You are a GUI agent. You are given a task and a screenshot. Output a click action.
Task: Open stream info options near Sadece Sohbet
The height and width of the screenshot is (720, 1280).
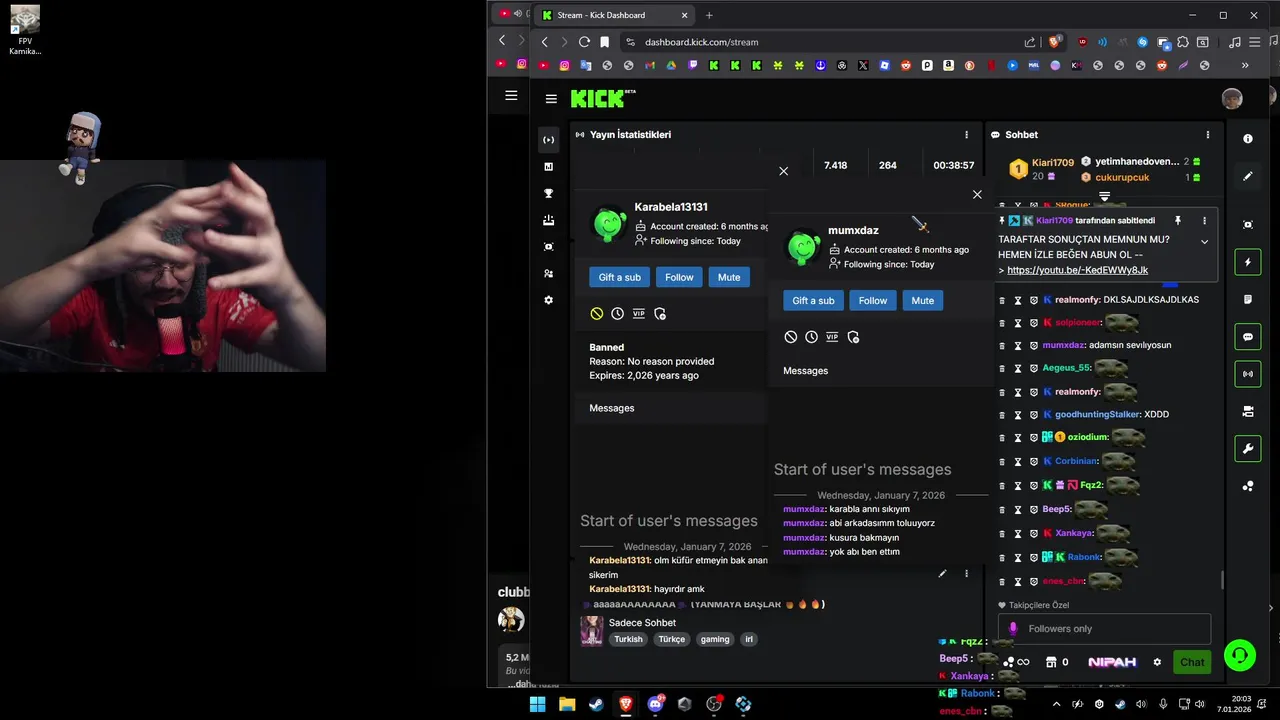[x=966, y=574]
